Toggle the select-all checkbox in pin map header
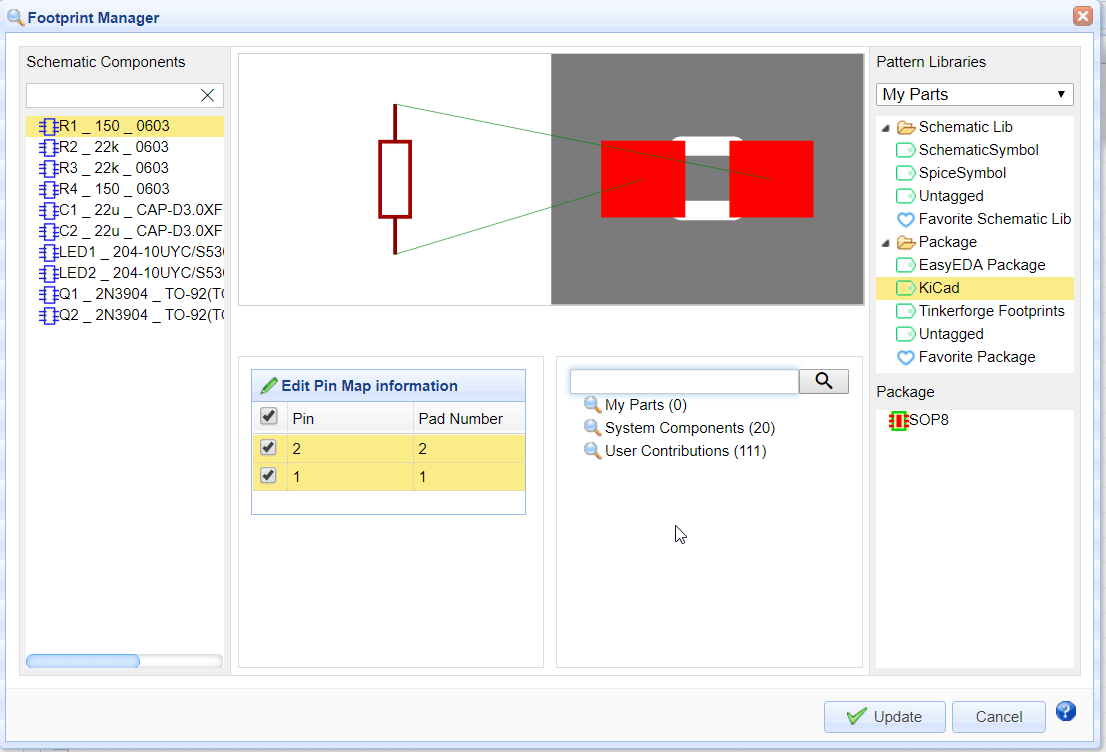The width and height of the screenshot is (1106, 752). tap(269, 417)
